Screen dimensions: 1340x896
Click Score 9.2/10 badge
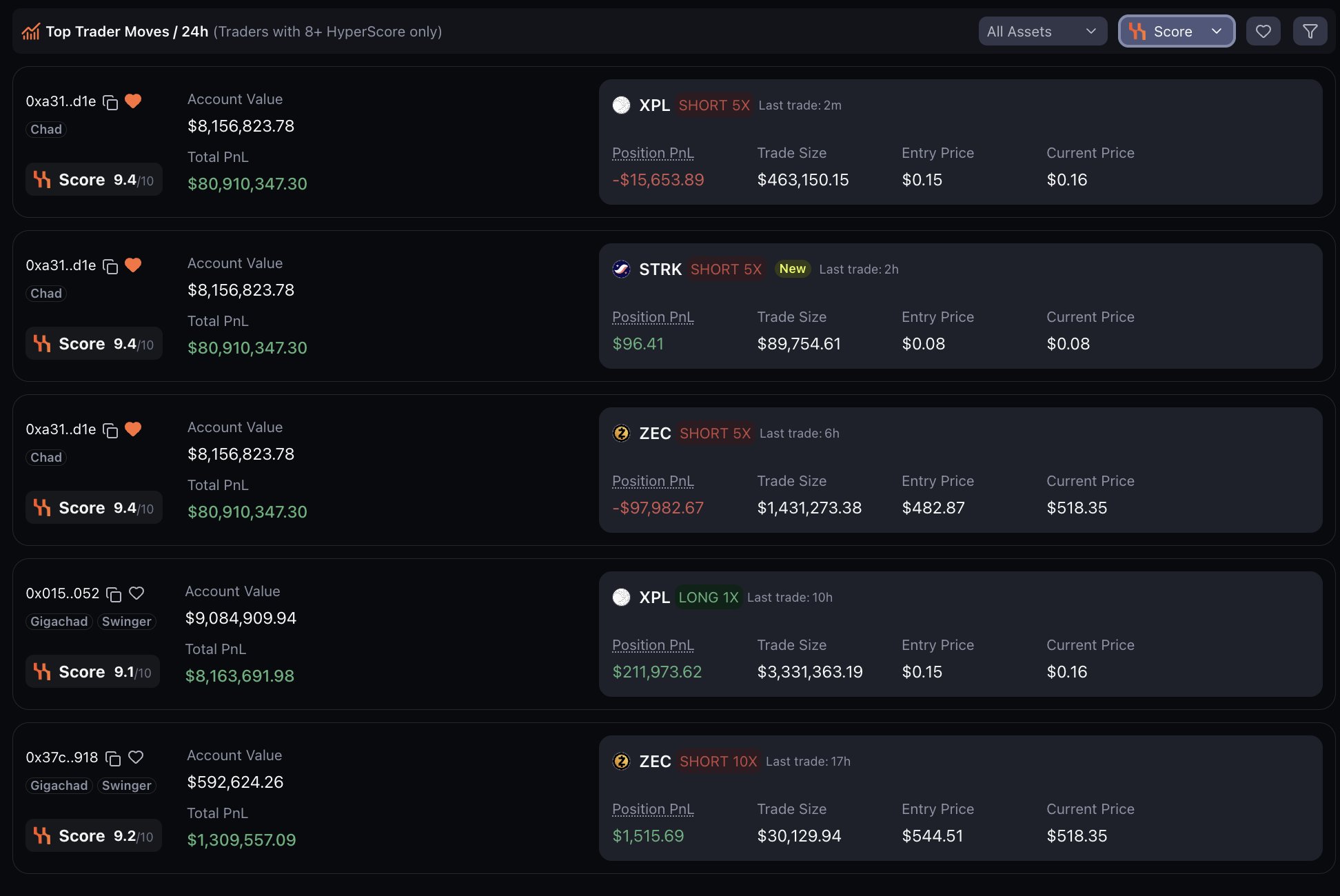(94, 836)
